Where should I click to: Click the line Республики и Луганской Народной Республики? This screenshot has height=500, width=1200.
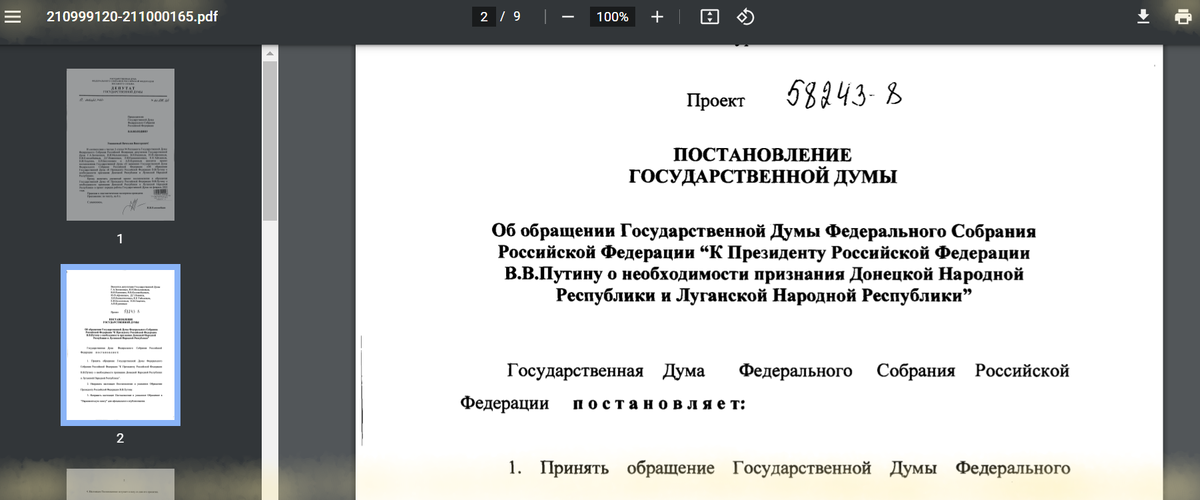click(763, 296)
